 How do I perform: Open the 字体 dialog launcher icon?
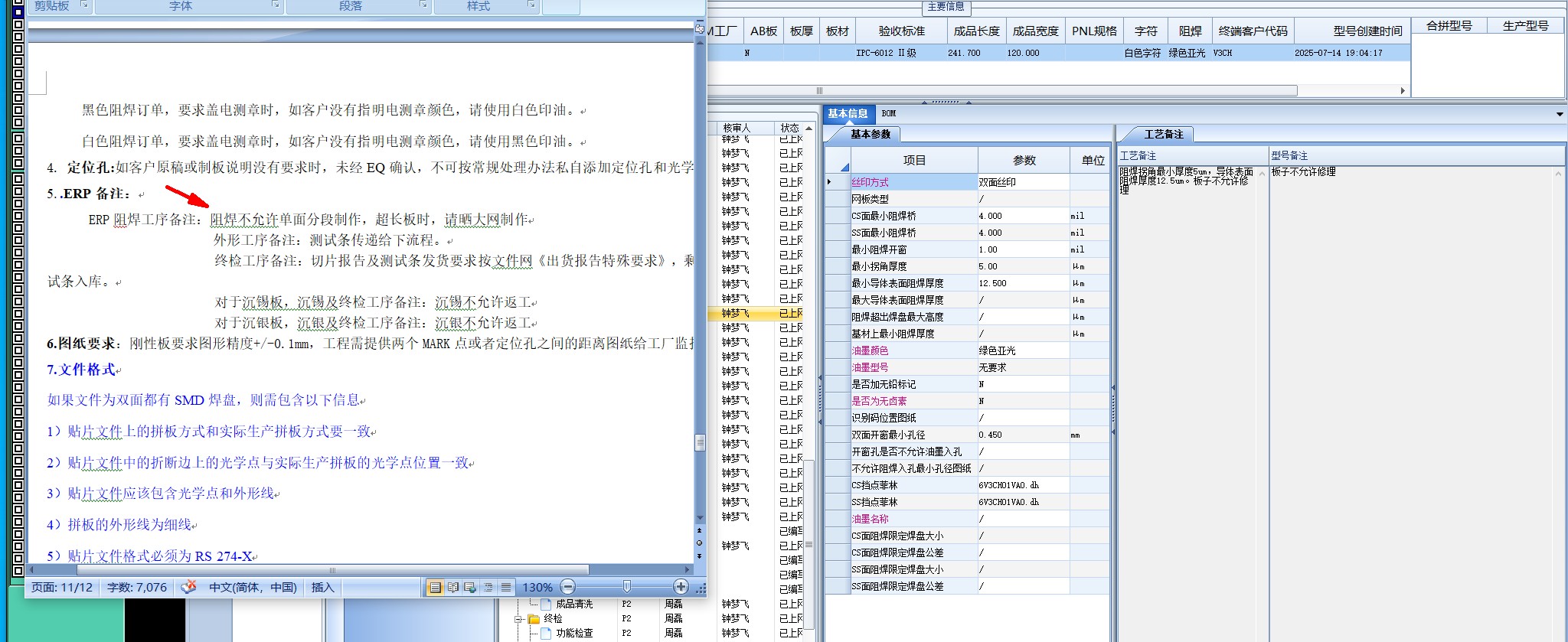click(x=276, y=5)
